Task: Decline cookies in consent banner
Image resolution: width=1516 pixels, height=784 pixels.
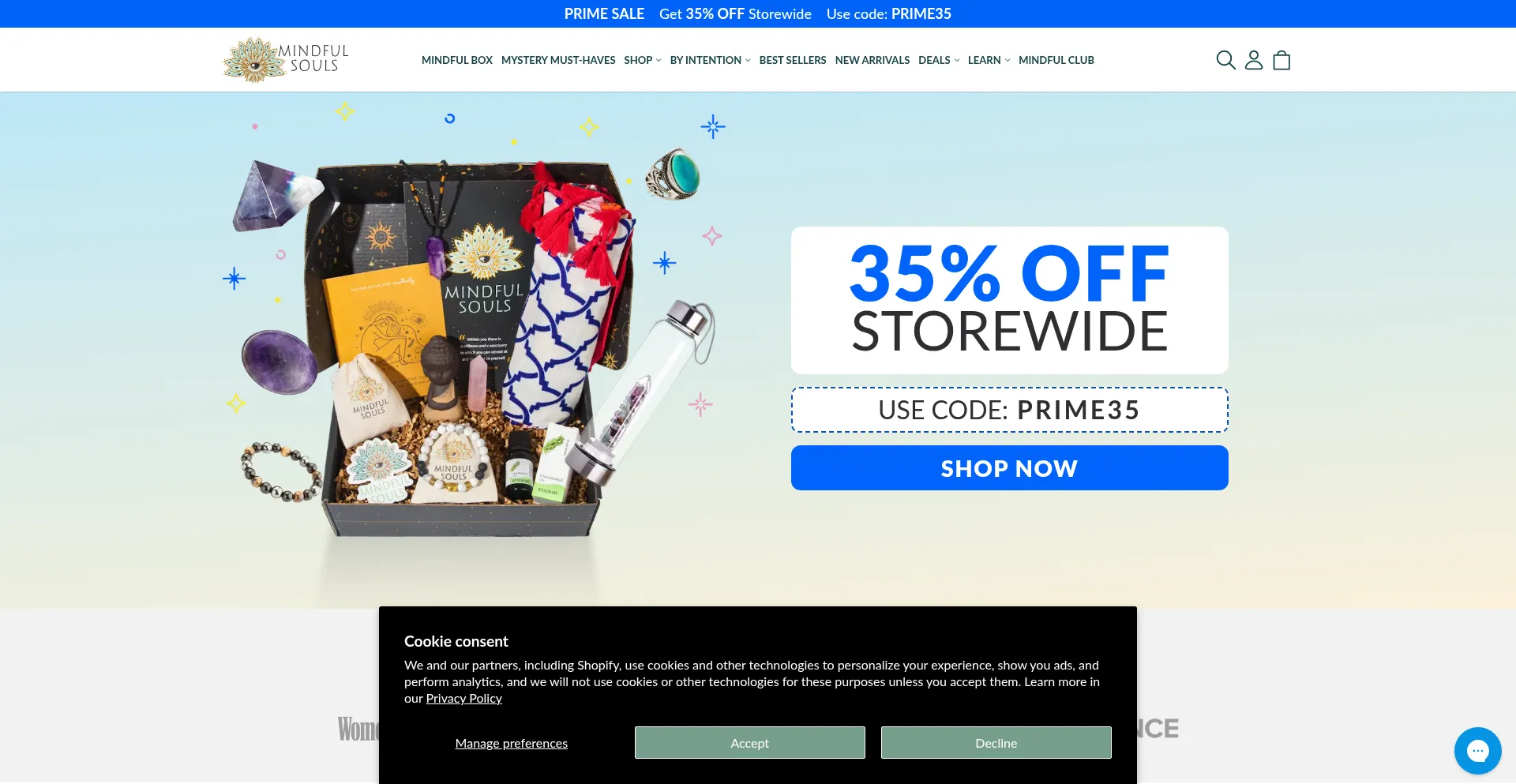Action: pos(996,743)
